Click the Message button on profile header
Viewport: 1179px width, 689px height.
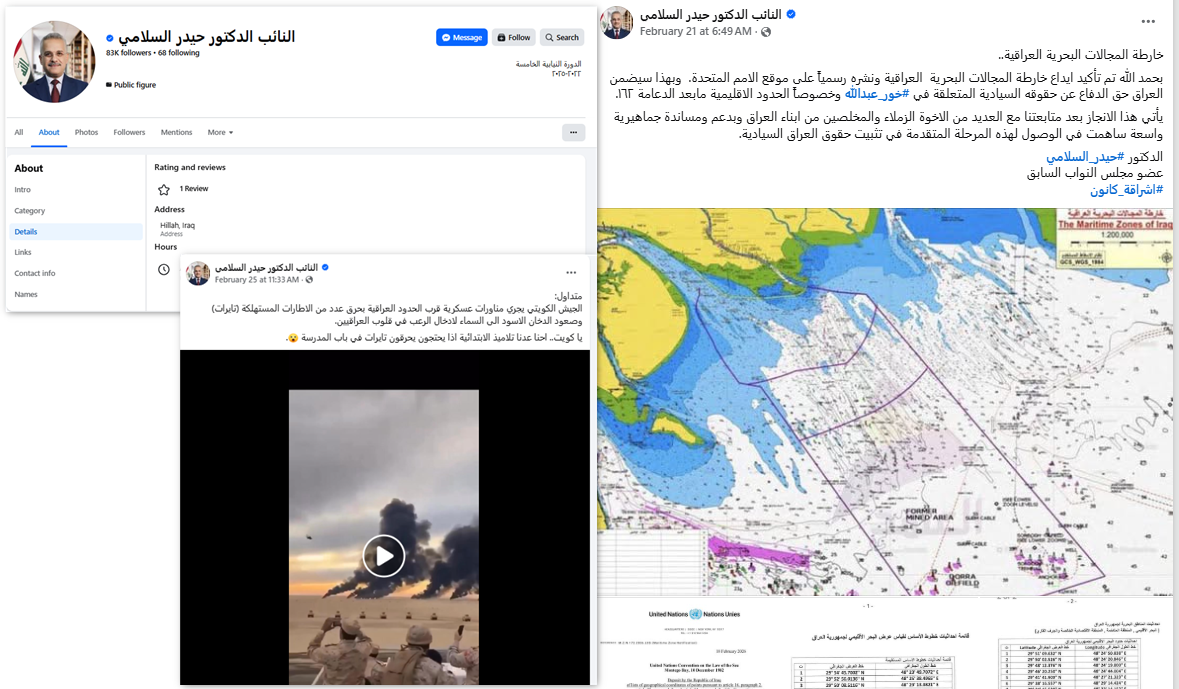point(462,38)
